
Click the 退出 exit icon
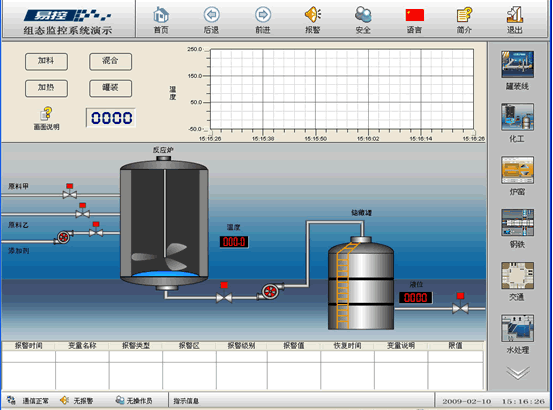tap(515, 15)
